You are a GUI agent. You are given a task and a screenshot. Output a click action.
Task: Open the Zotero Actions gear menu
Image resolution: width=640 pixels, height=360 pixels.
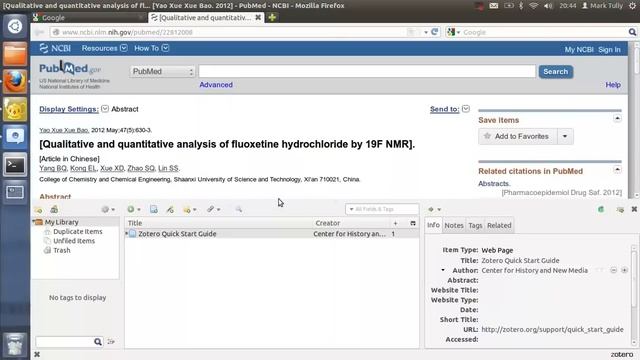[x=108, y=209]
